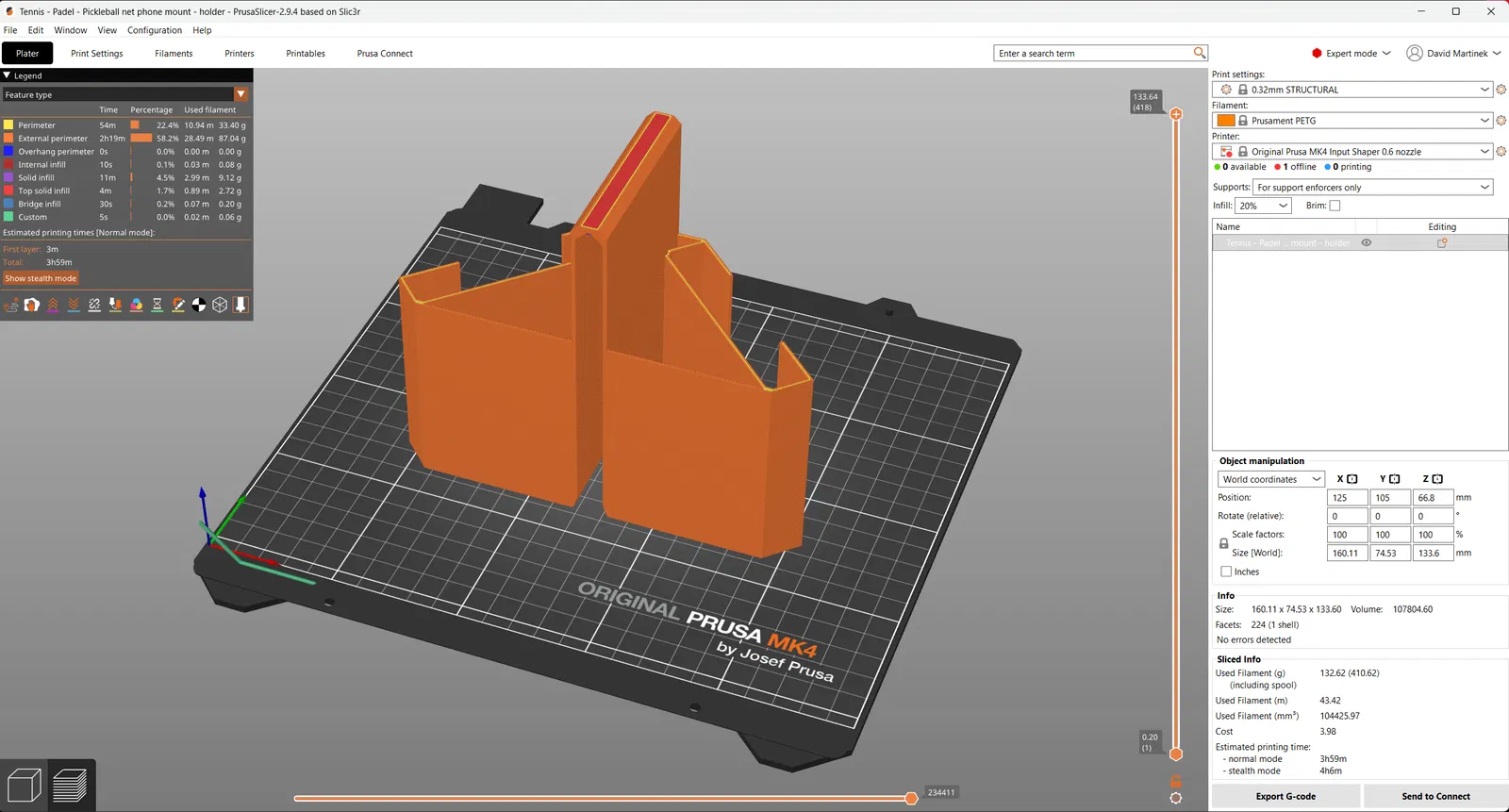Open the Feature type dropdown arrow

pos(241,94)
